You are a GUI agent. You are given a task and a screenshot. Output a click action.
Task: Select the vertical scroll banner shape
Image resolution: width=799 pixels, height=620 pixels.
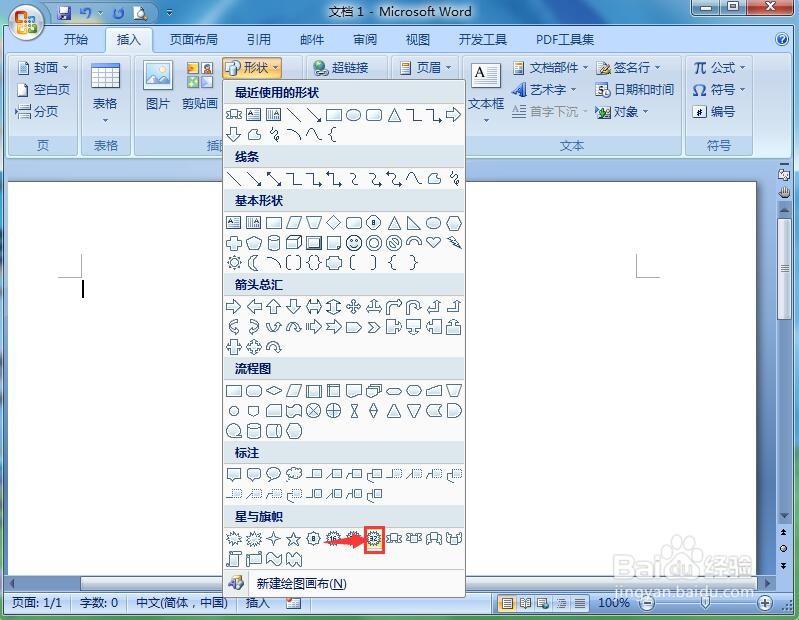click(x=234, y=559)
